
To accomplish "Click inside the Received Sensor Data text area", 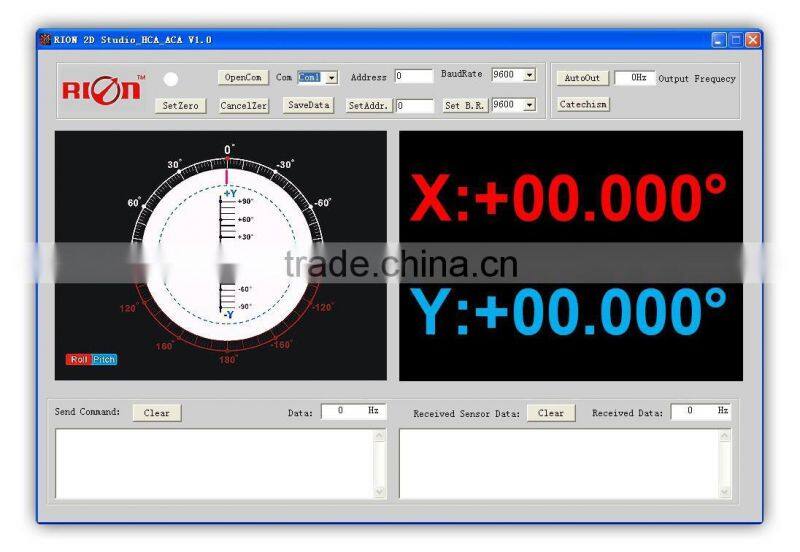I will [559, 464].
